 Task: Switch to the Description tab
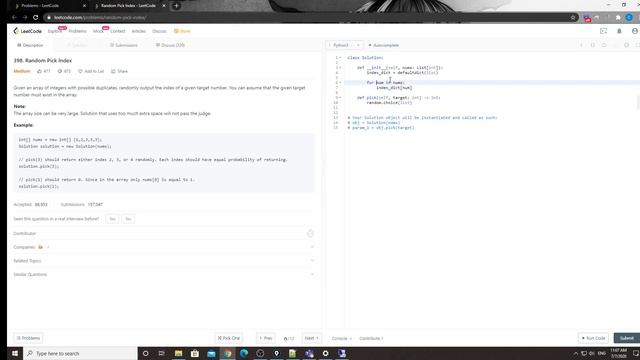30,45
